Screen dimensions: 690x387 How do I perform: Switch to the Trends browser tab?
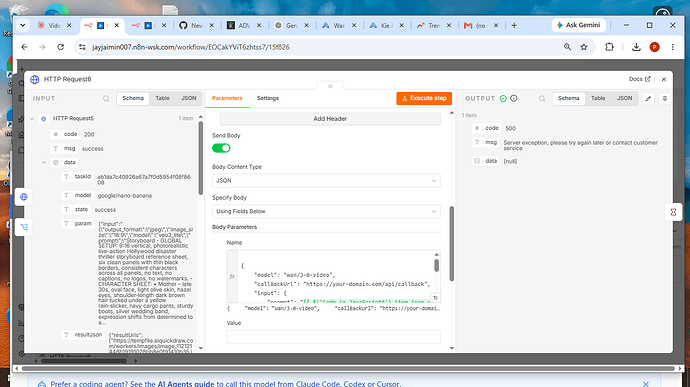(433, 26)
